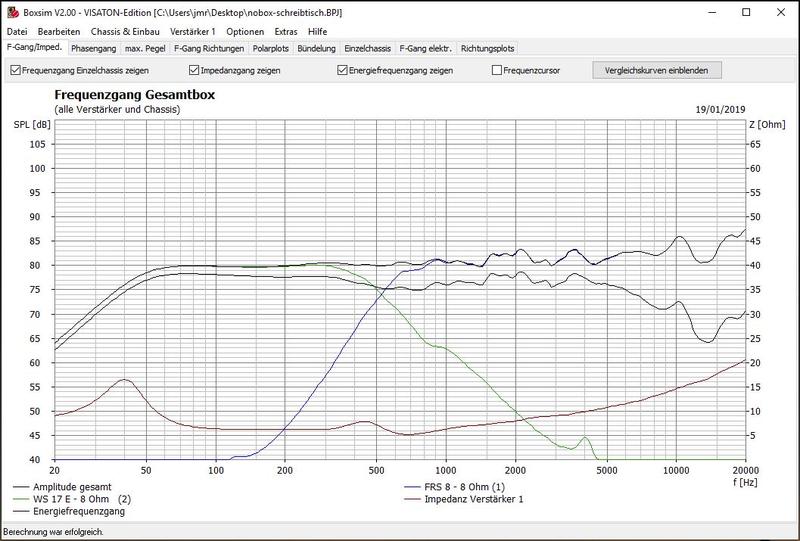Click the Boxsim app icon in title bar
Viewport: 800px width, 541px height.
[11, 12]
